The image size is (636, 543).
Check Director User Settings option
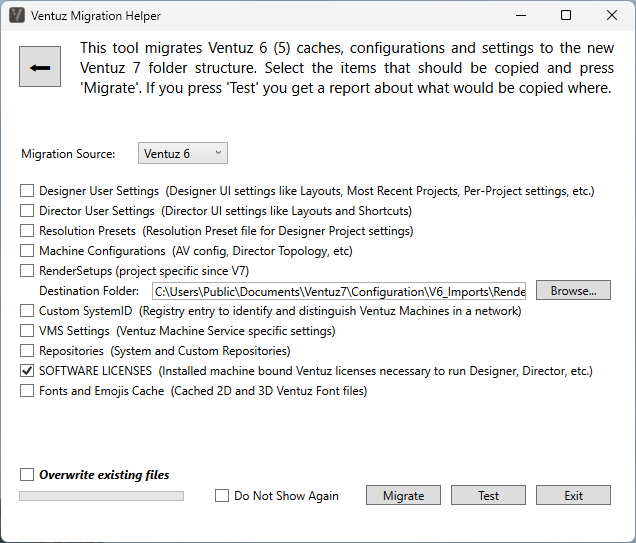tap(27, 211)
